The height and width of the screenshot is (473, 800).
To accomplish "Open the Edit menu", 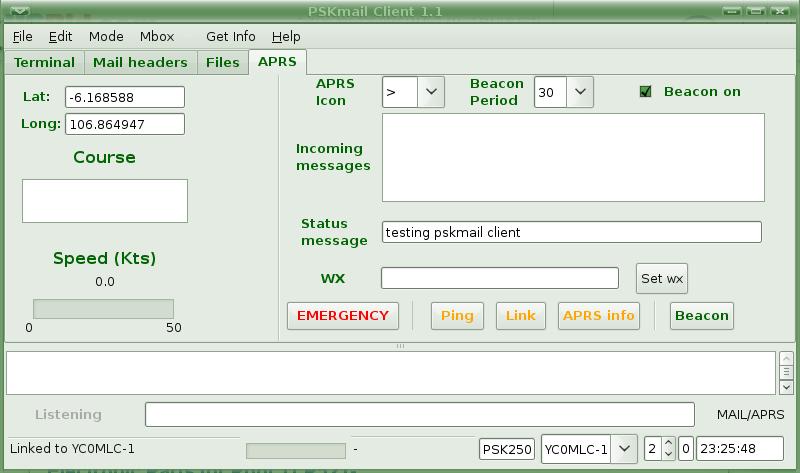I will tap(60, 37).
